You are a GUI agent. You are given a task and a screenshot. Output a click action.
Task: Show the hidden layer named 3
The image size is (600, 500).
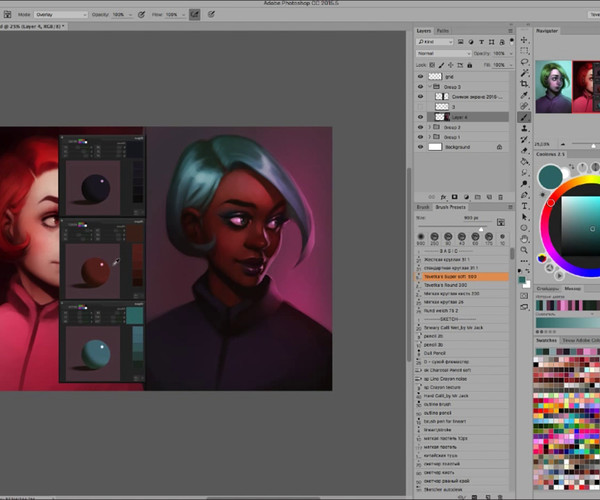419,106
